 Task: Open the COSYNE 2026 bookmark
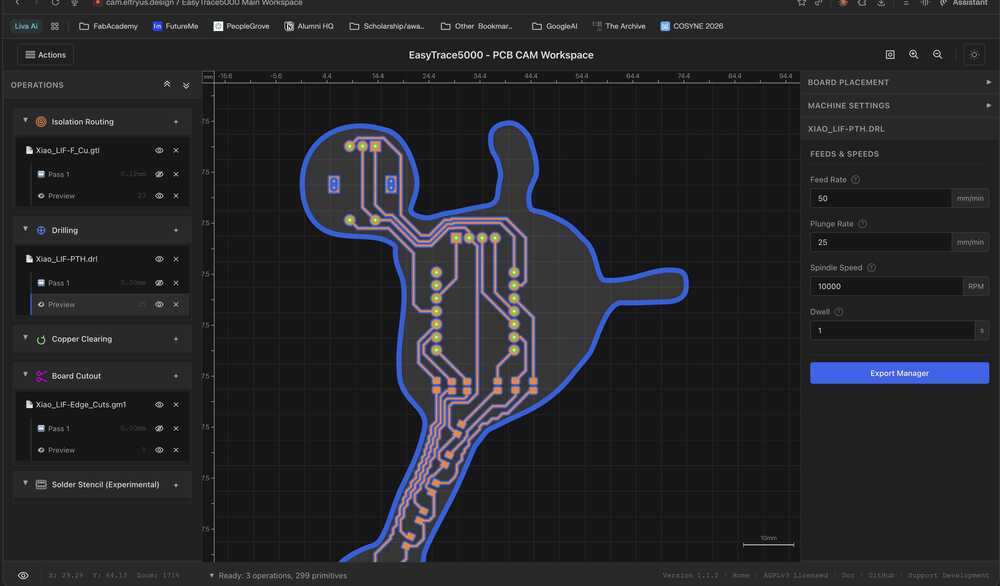point(692,26)
